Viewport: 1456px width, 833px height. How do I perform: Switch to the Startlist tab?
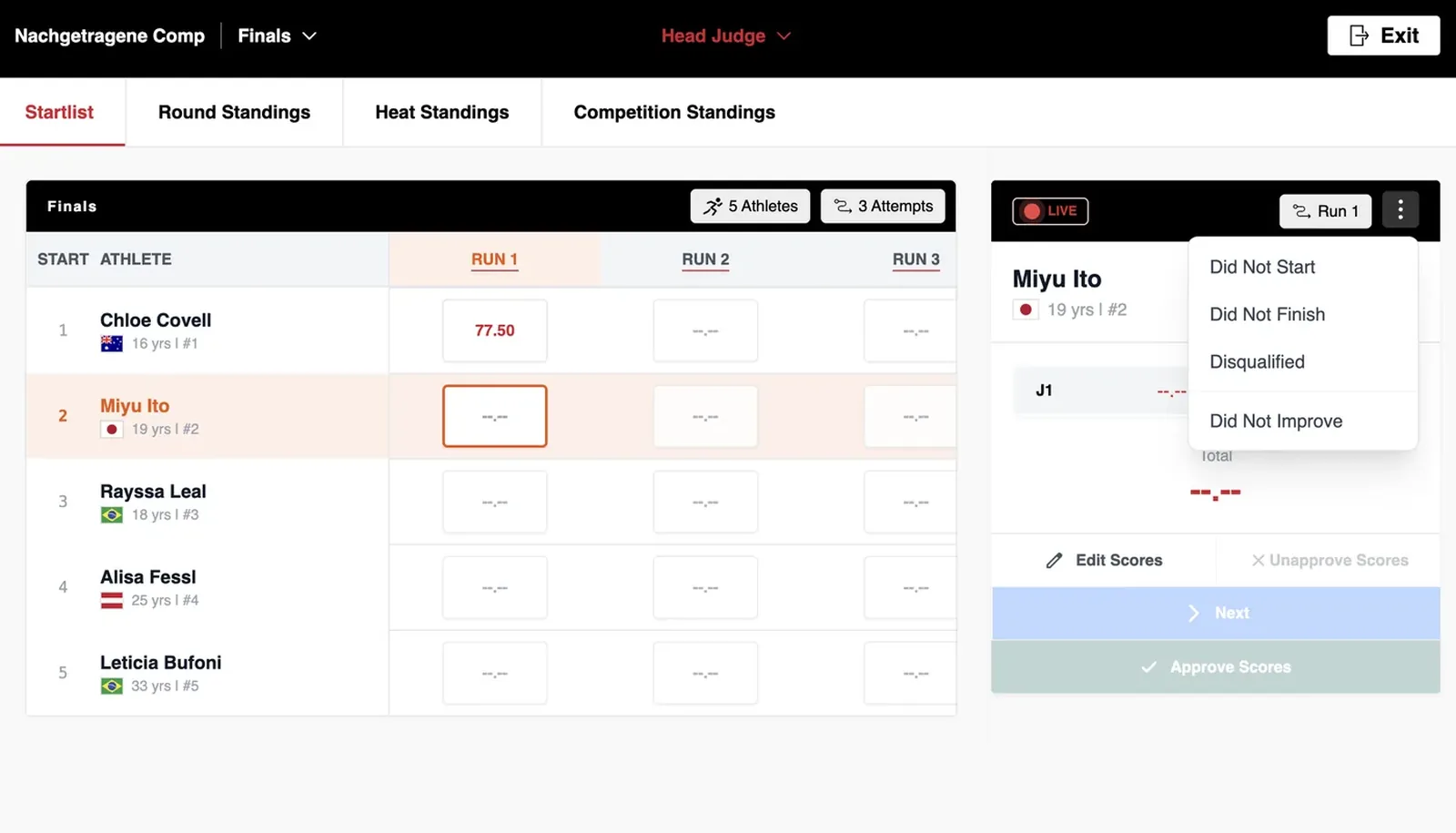click(x=59, y=112)
